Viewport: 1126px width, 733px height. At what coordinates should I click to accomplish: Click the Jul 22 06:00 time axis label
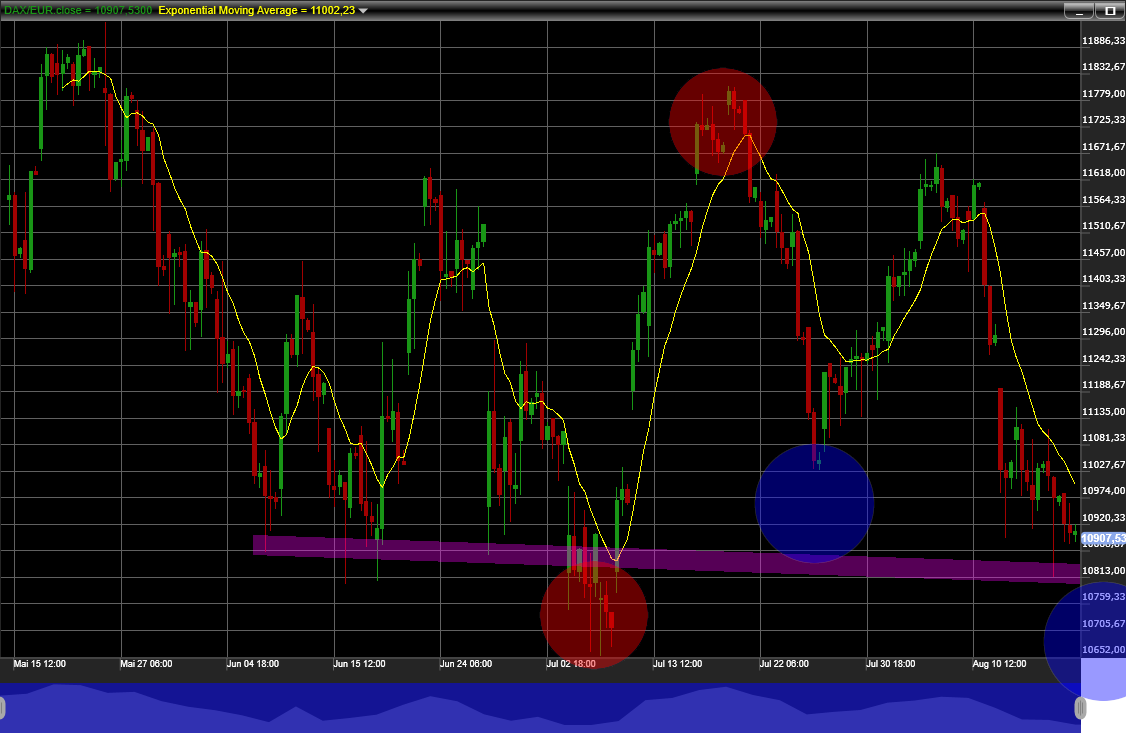pos(784,663)
